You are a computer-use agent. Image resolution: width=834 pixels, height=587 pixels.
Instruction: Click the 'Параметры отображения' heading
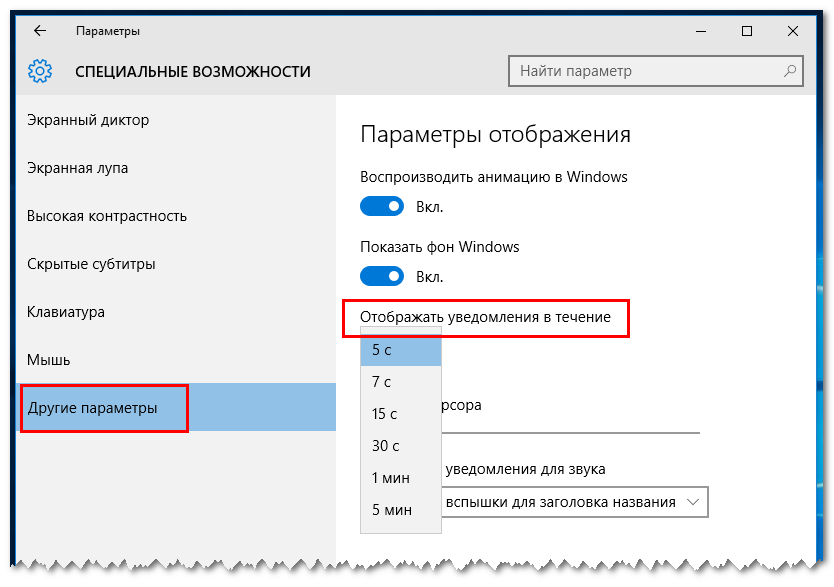point(495,135)
